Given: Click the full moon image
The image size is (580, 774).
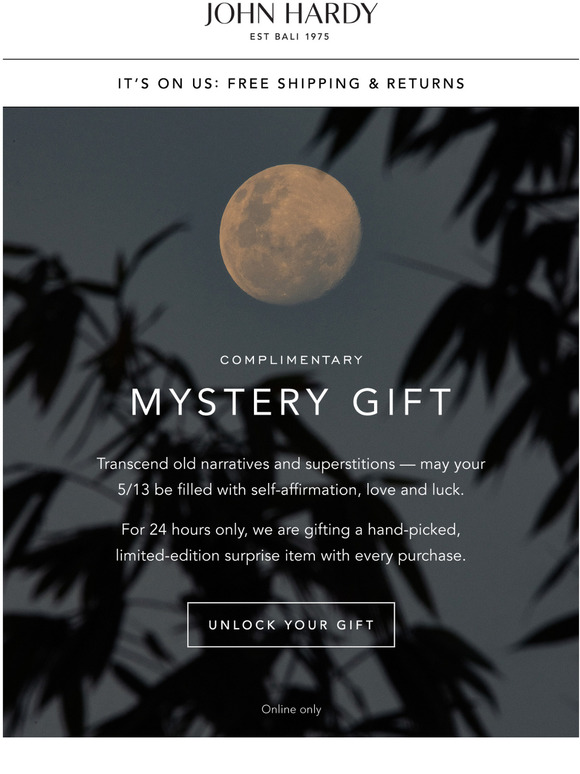Looking at the screenshot, I should 290,234.
